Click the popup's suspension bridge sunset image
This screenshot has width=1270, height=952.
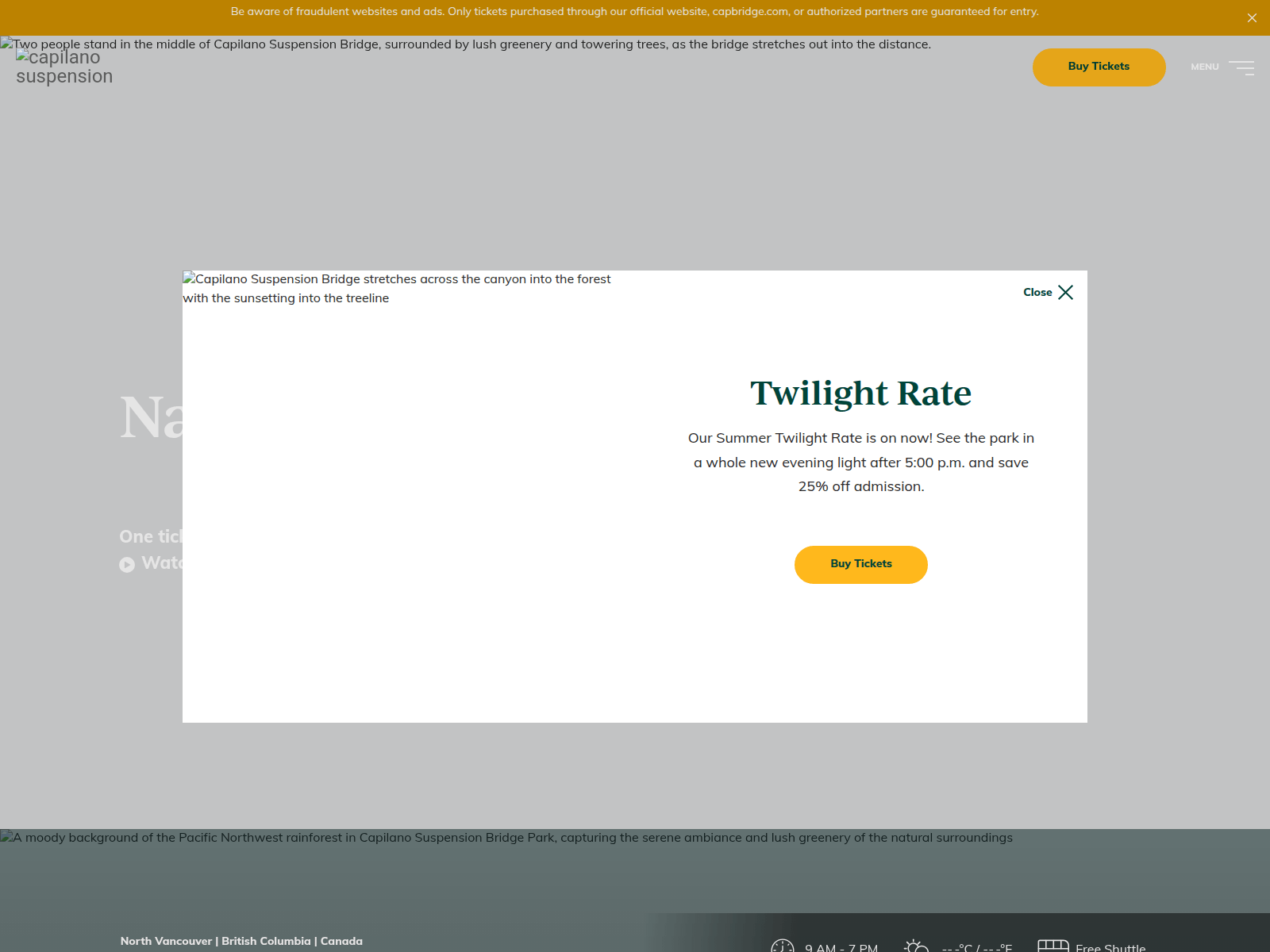(x=409, y=497)
